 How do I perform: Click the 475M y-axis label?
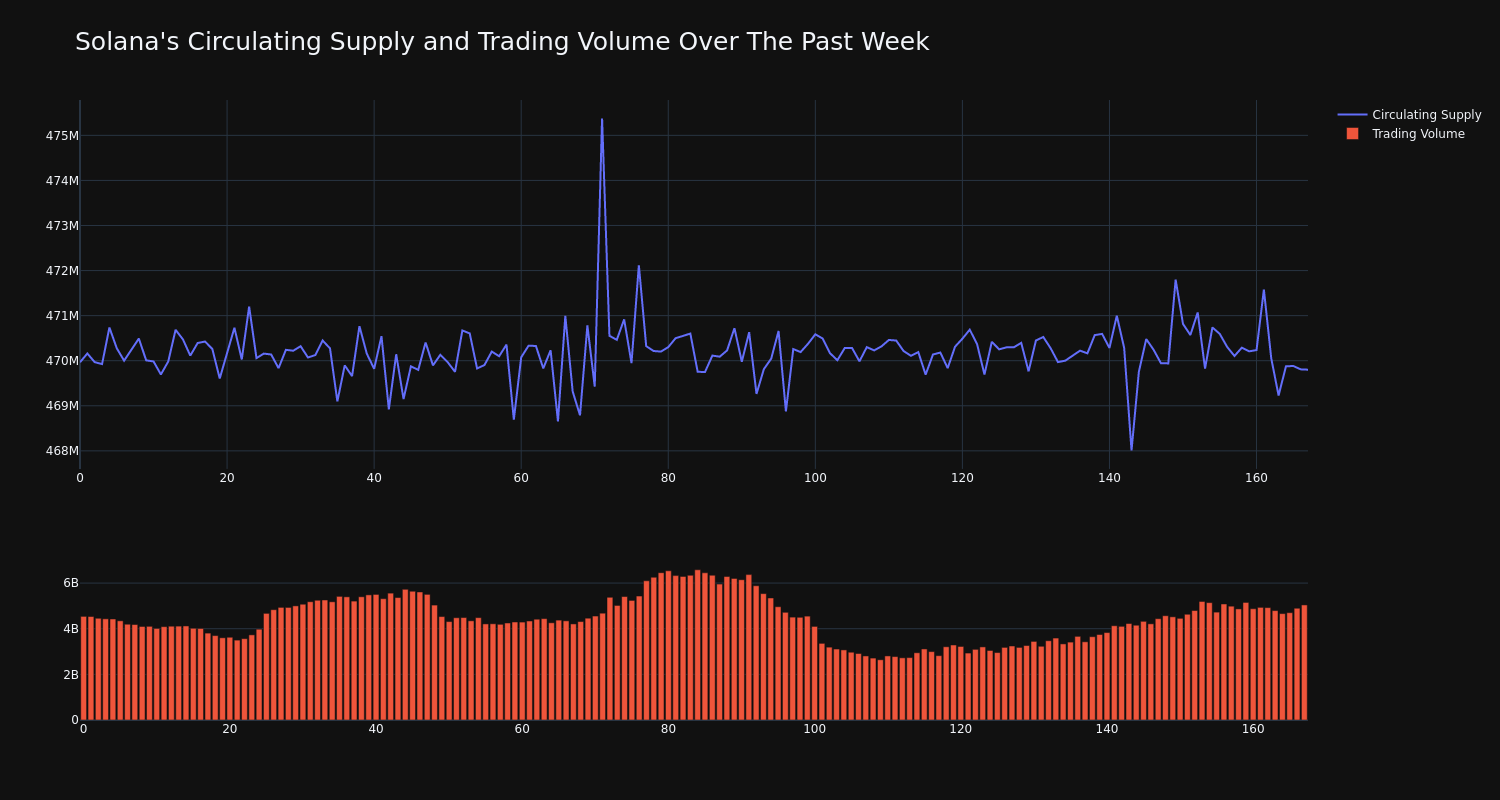62,136
